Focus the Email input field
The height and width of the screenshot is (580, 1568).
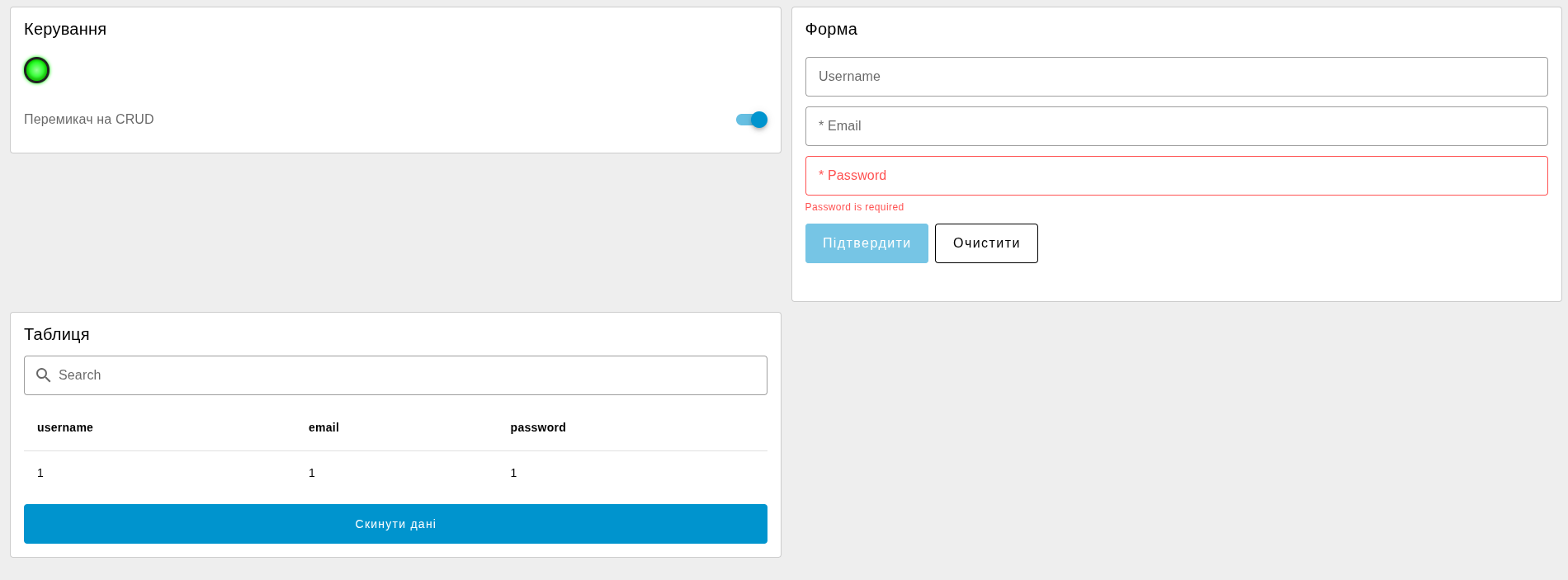click(x=1176, y=126)
